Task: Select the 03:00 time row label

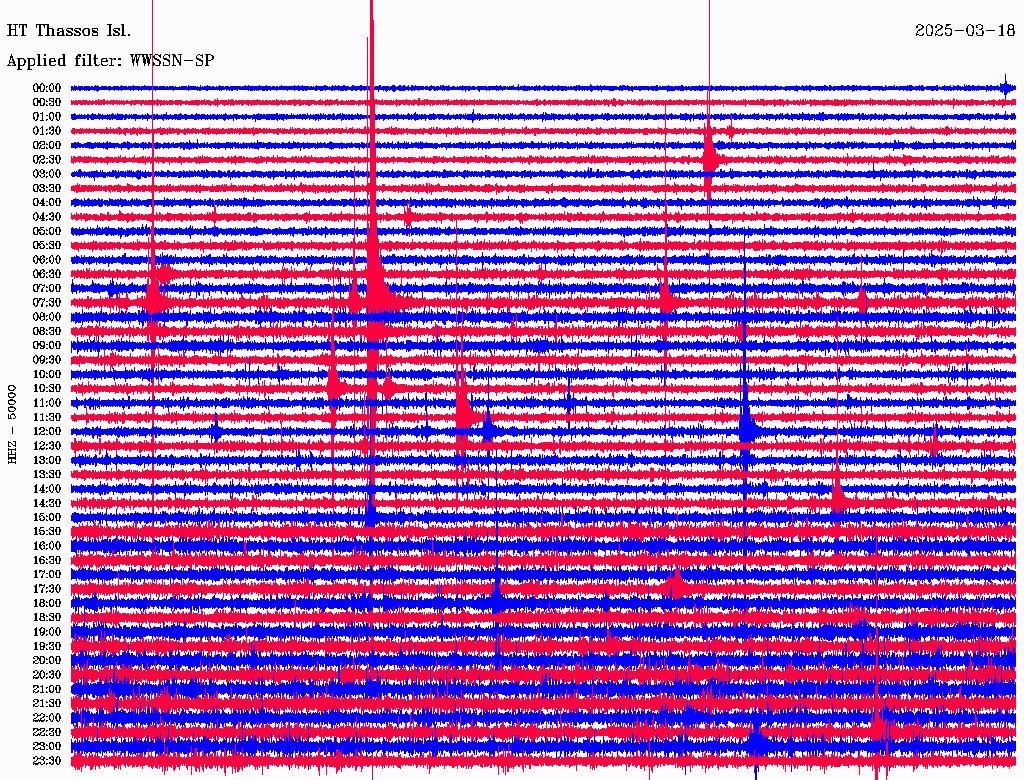Action: 47,174
